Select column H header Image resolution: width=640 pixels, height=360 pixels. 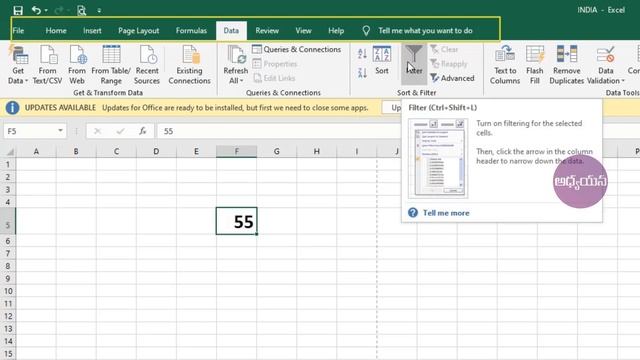[x=317, y=151]
